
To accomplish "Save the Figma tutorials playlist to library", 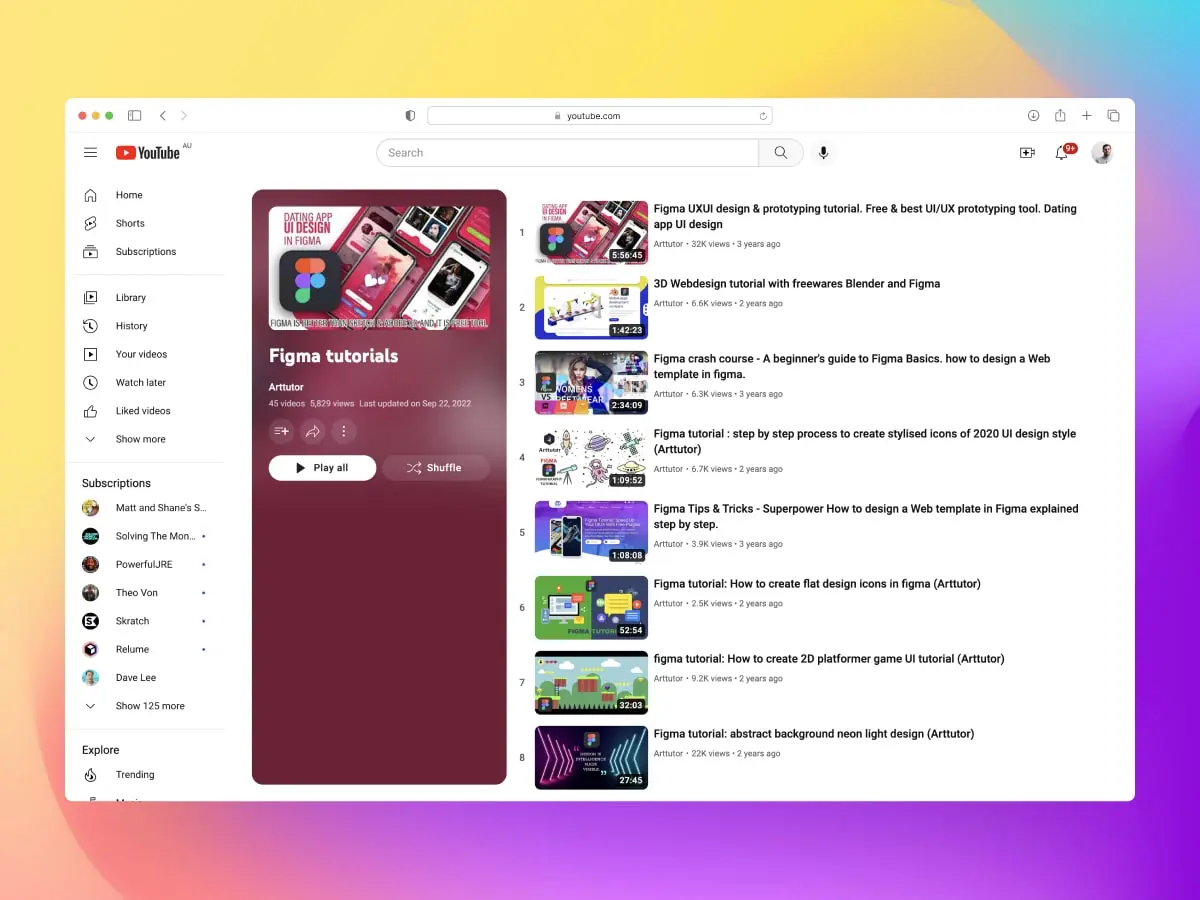I will tap(281, 430).
